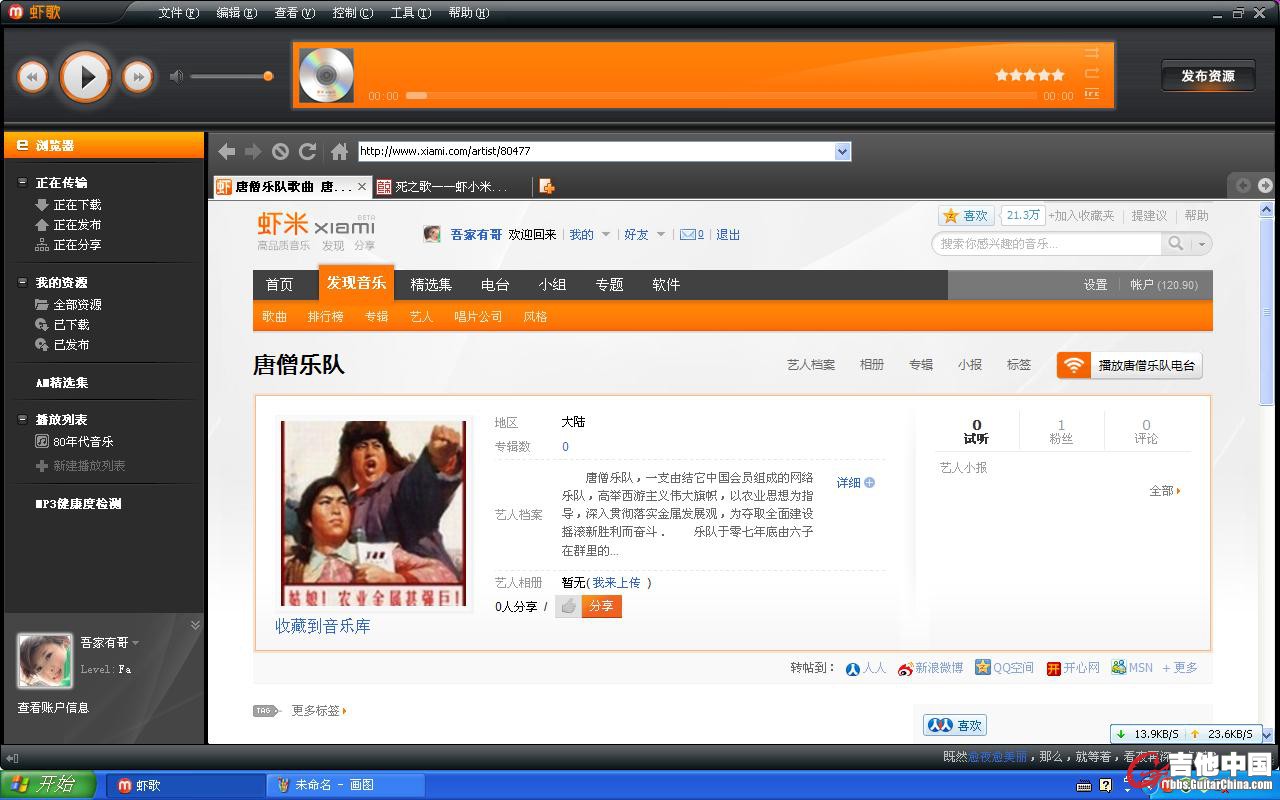Skip to the previous track

tap(32, 76)
